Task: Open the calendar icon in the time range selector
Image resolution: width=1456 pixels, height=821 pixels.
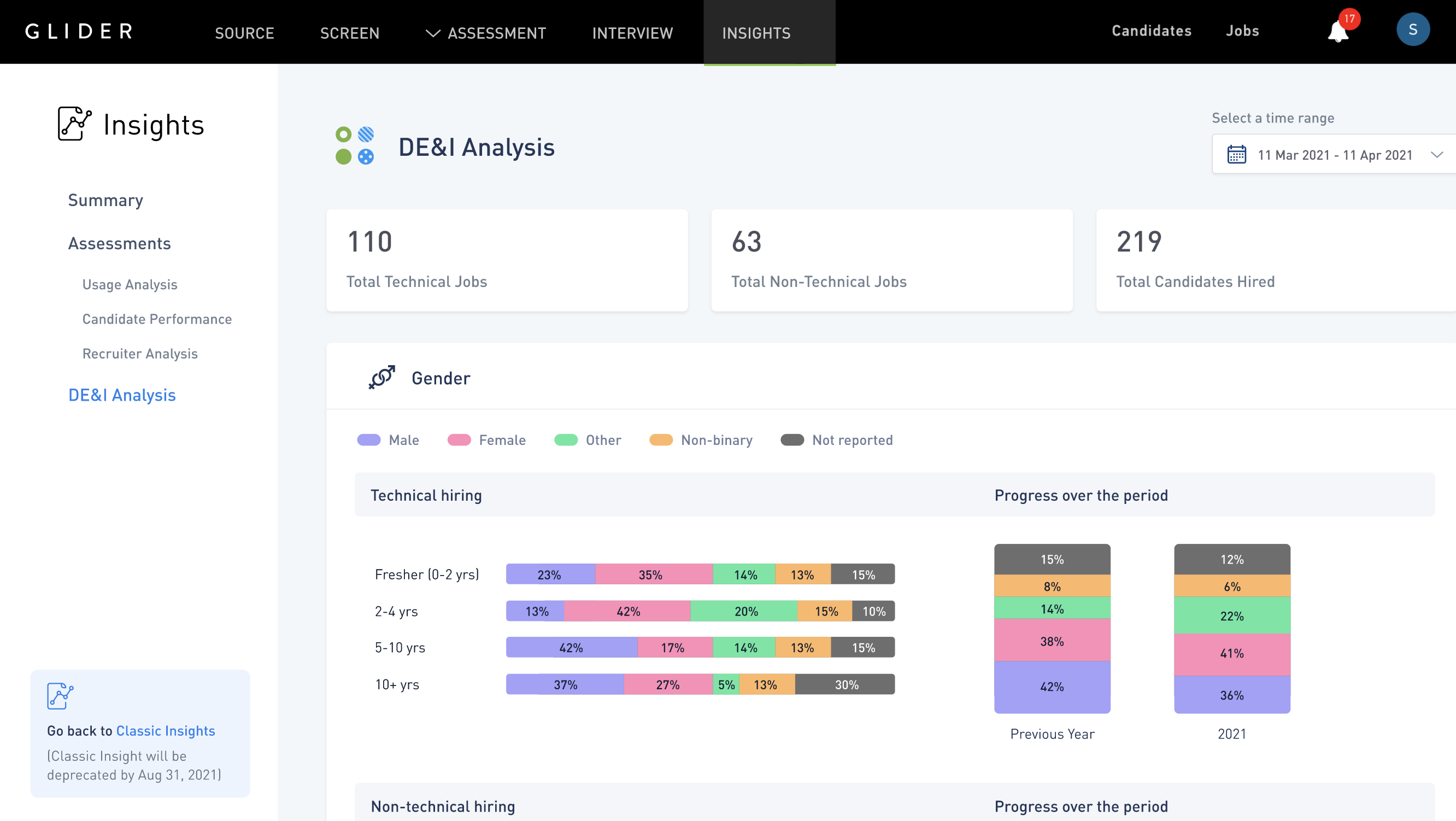Action: pyautogui.click(x=1237, y=154)
